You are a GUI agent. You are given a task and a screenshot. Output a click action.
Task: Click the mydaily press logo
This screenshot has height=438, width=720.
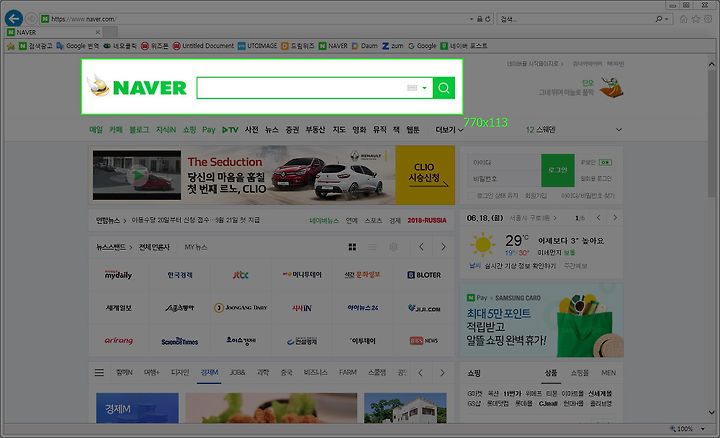pyautogui.click(x=118, y=275)
